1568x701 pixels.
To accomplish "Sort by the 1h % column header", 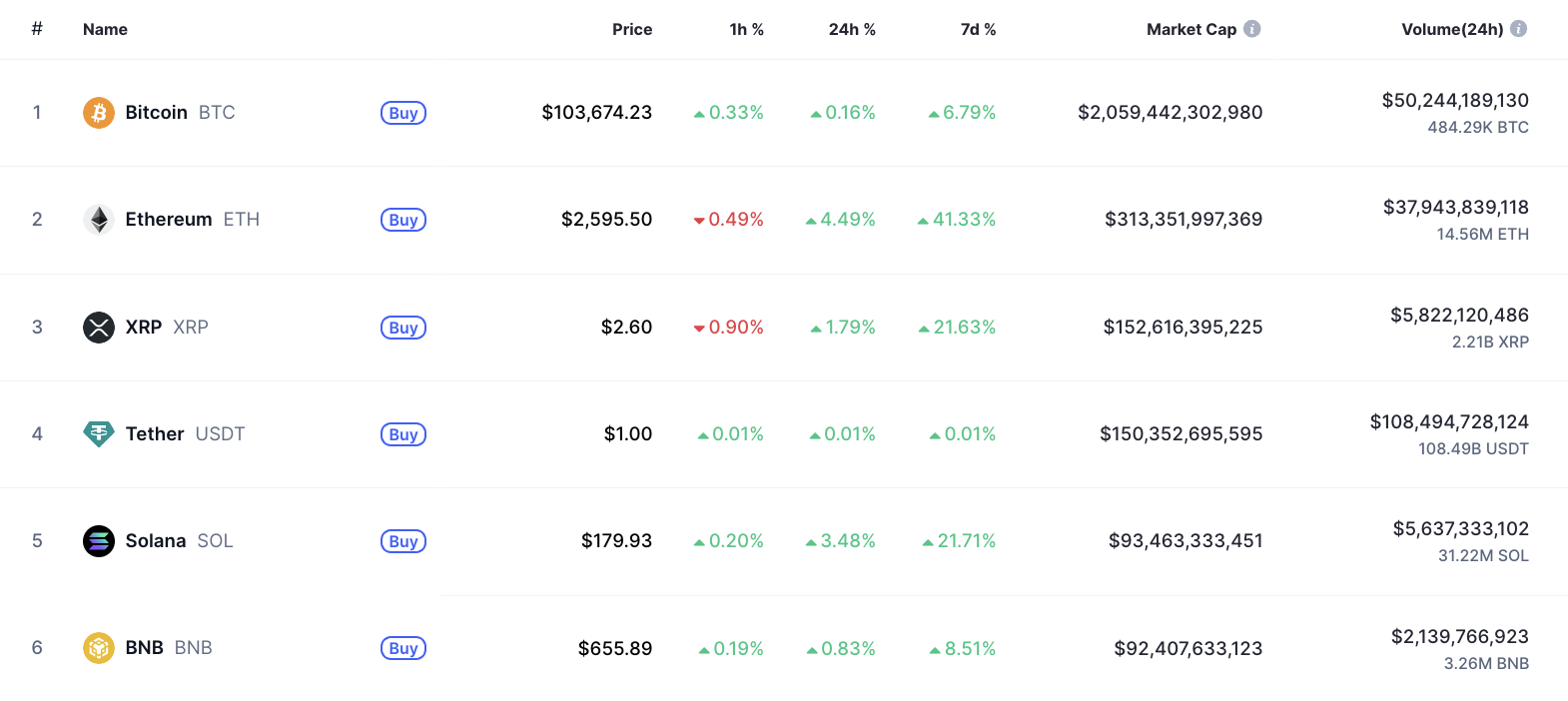I will pos(746,30).
